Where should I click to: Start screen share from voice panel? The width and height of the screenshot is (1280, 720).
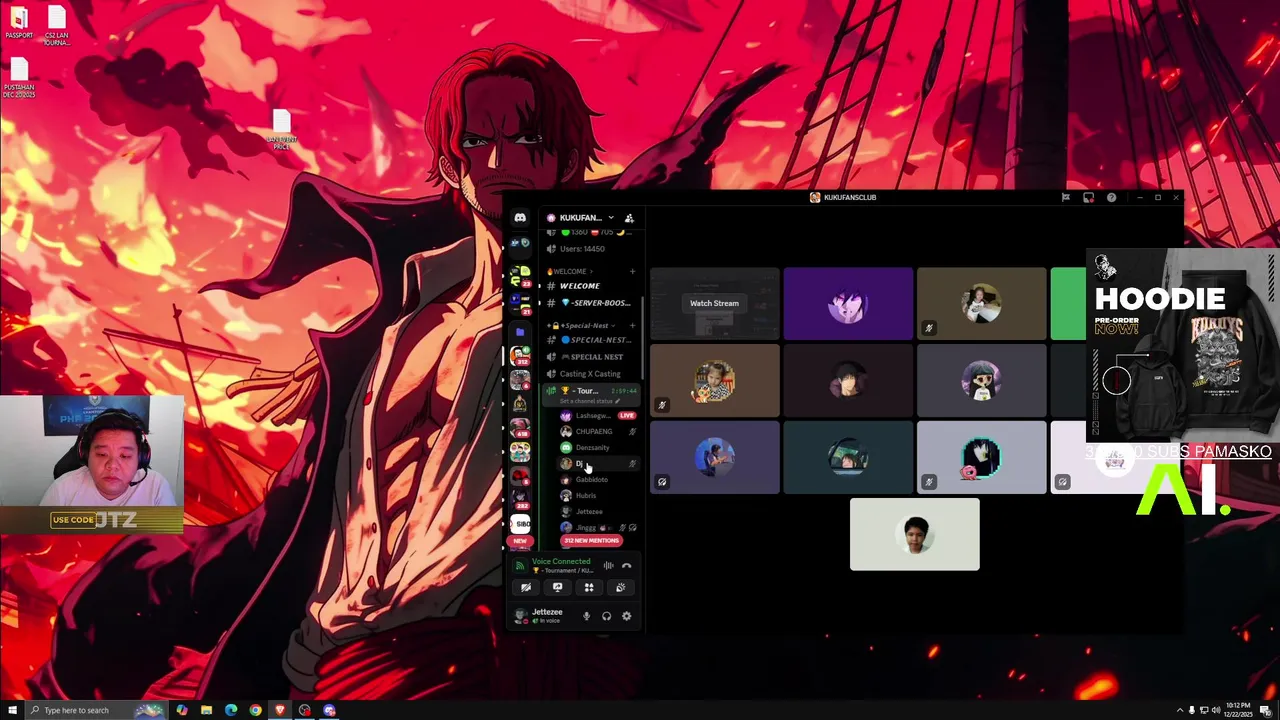557,588
